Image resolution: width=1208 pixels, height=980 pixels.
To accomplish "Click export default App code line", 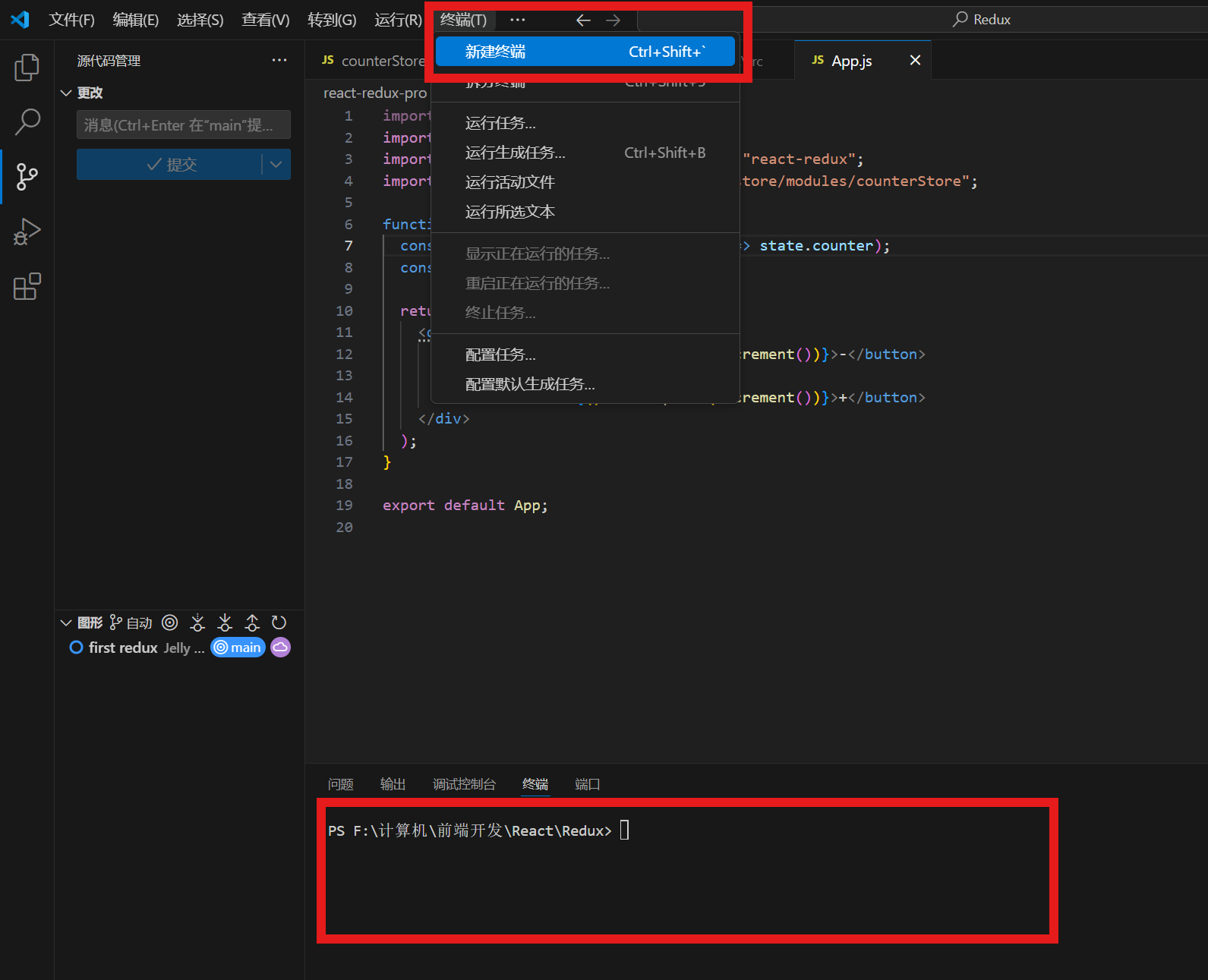I will pyautogui.click(x=465, y=505).
